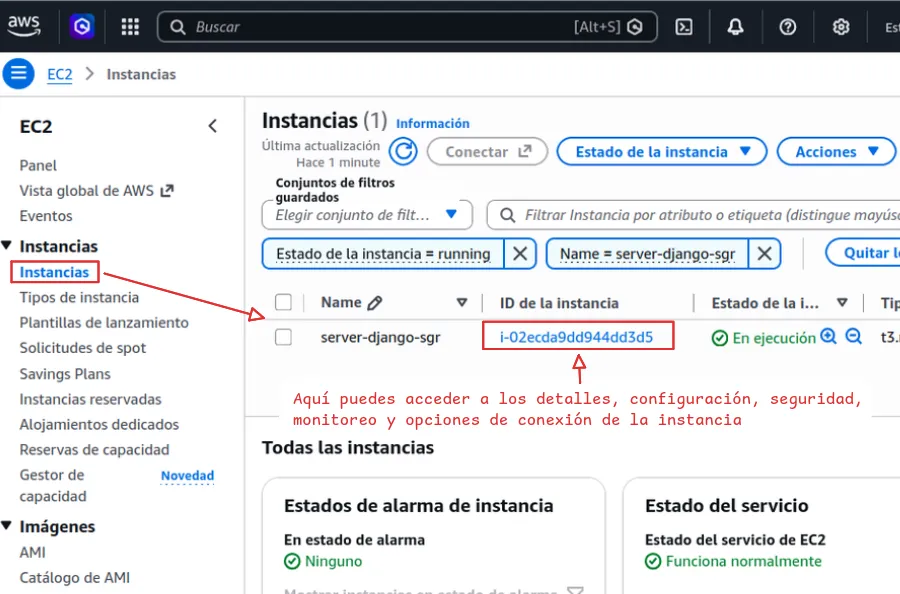This screenshot has height=594, width=900.
Task: Click the Conectar button
Action: pos(487,152)
